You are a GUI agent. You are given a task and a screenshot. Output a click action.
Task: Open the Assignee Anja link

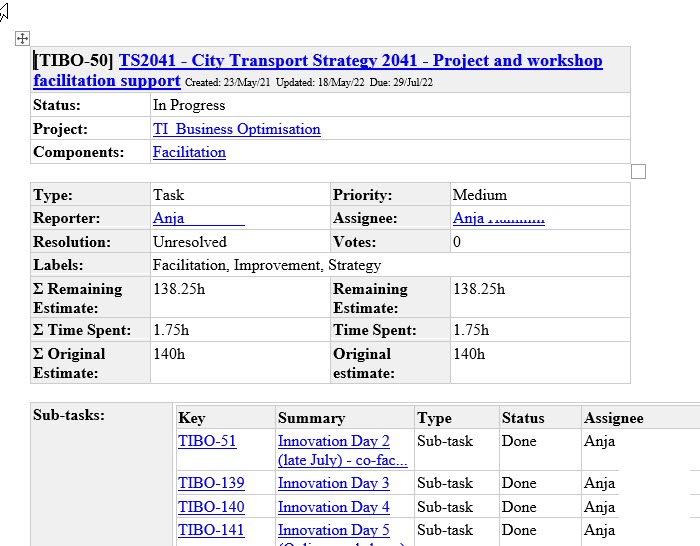coord(499,218)
